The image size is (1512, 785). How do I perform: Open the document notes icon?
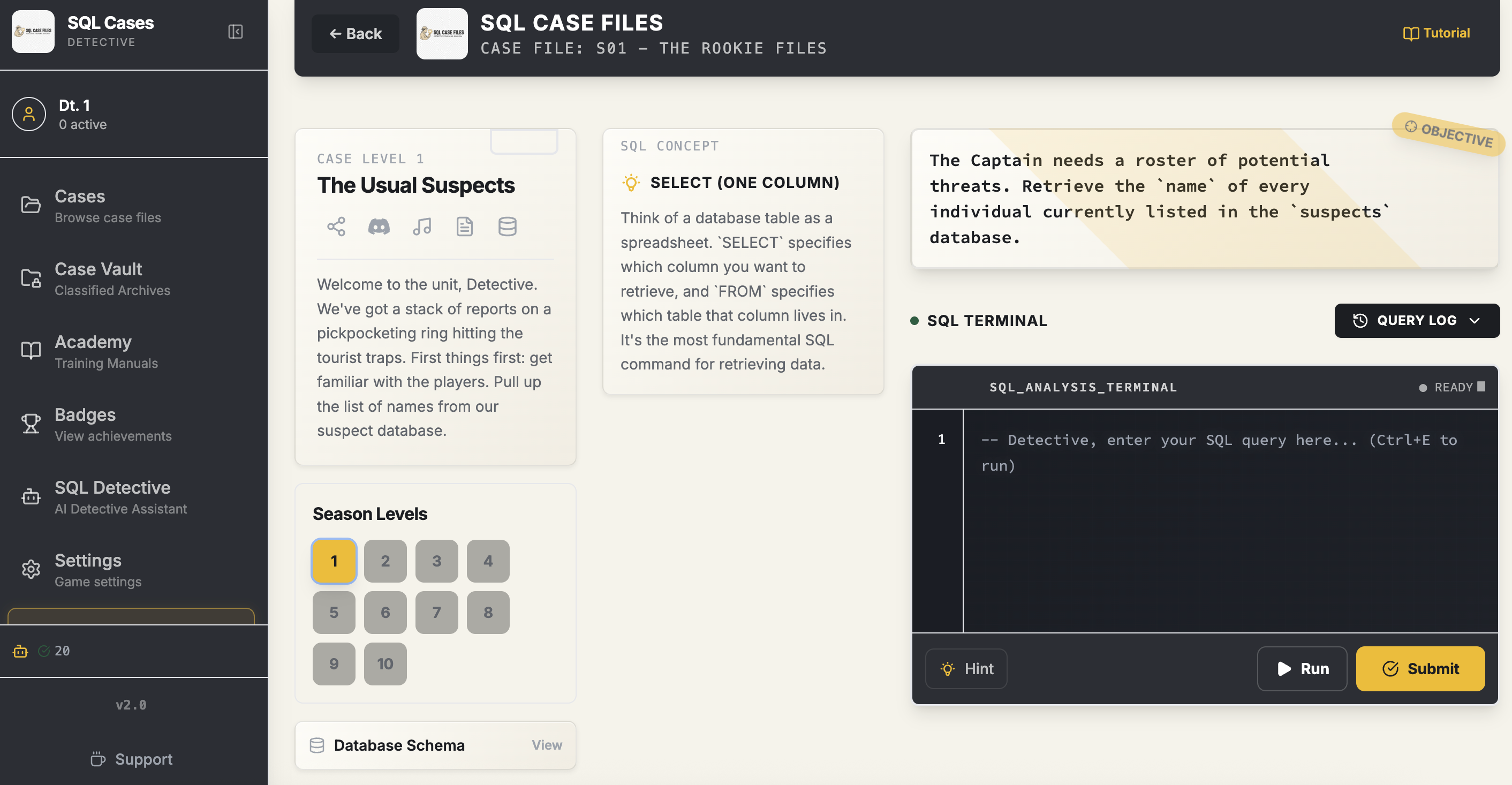(464, 227)
